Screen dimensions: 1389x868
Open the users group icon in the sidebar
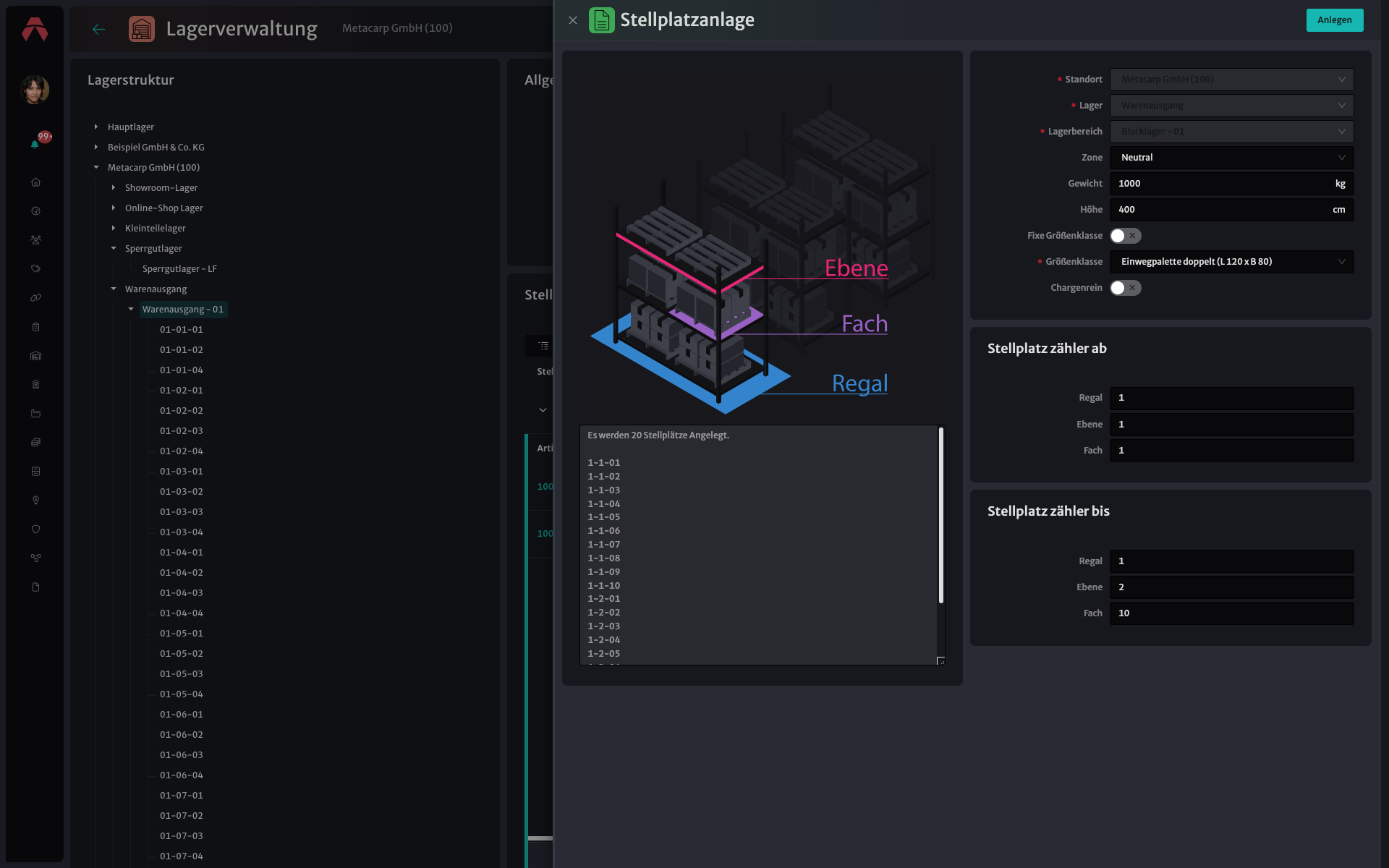(35, 240)
